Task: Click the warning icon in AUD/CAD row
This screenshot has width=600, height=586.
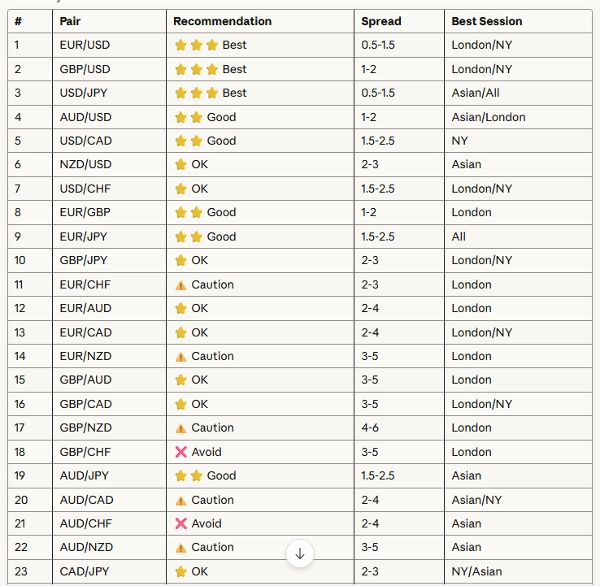Action: (181, 500)
